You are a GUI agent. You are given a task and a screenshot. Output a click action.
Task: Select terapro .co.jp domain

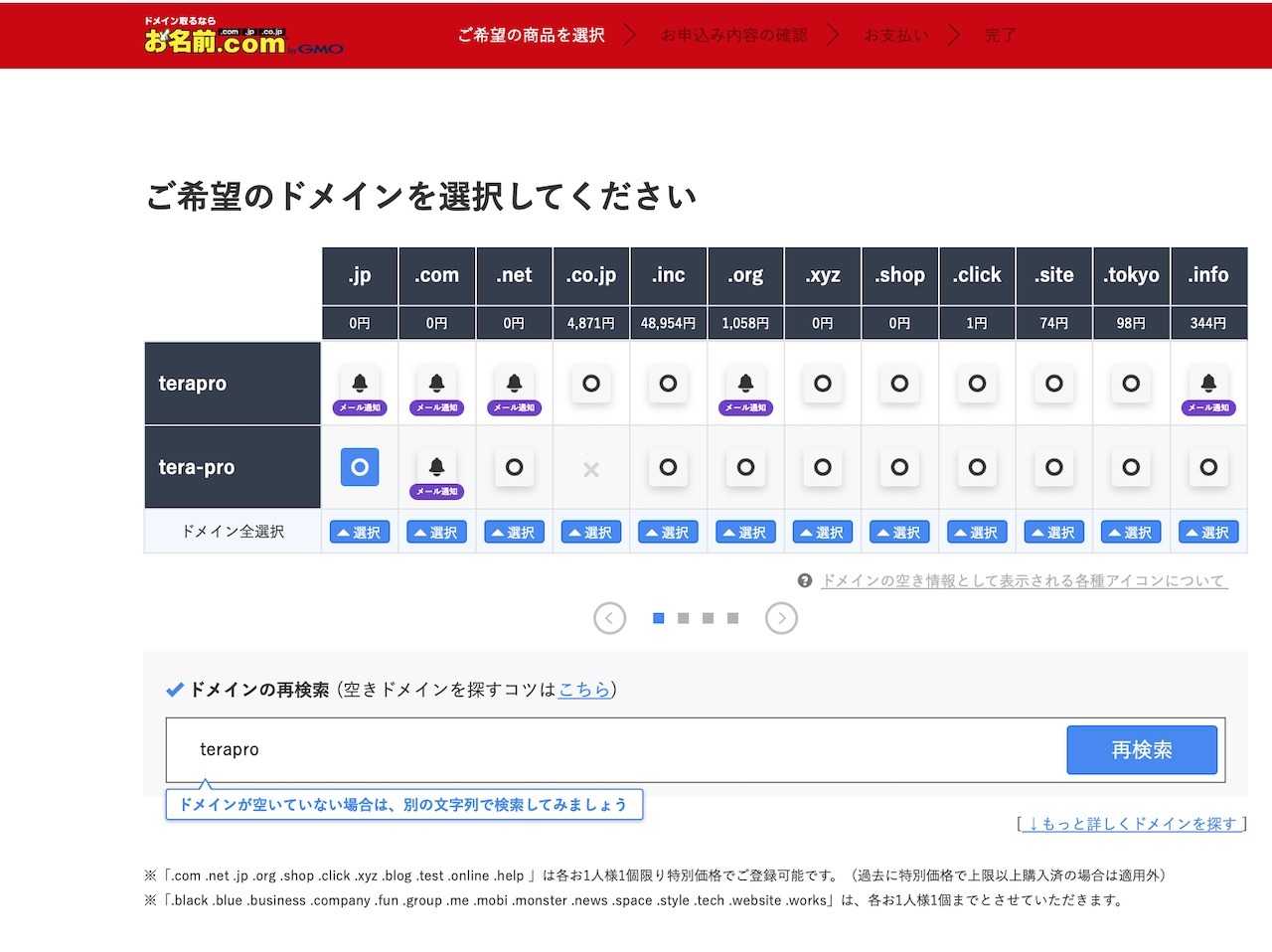pyautogui.click(x=591, y=384)
